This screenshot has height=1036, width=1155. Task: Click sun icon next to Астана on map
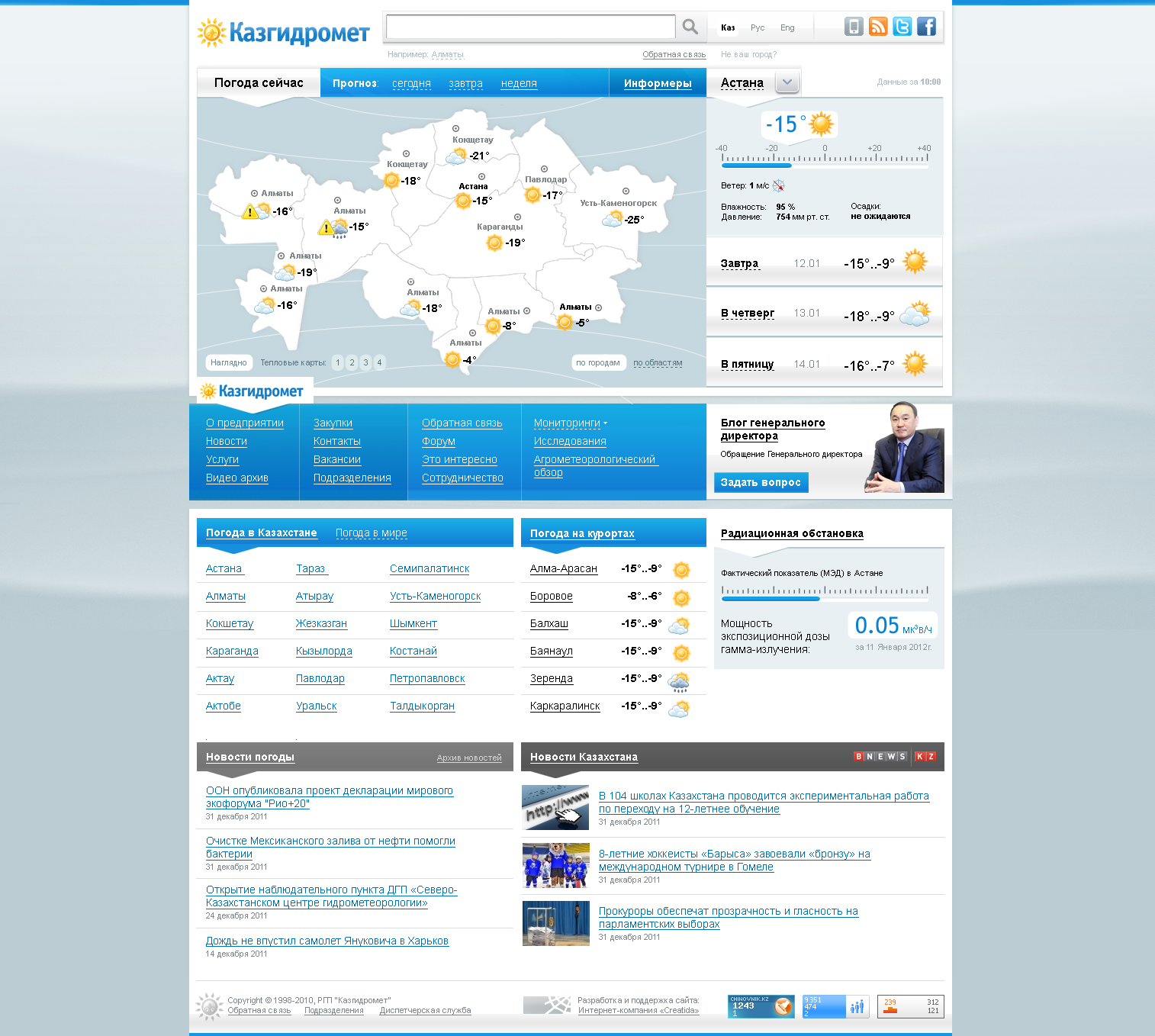coord(463,201)
